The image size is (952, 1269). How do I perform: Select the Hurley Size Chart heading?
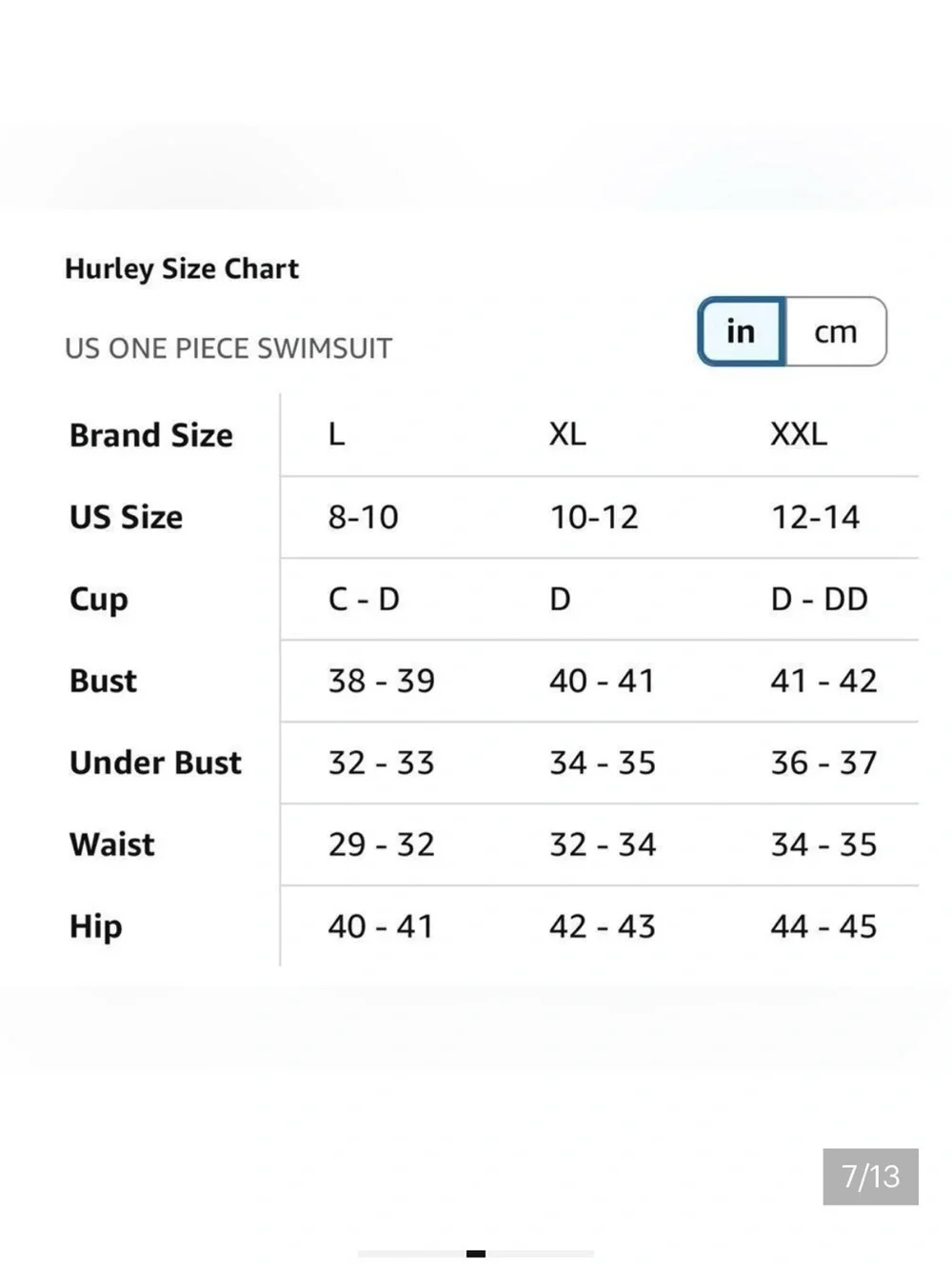click(x=182, y=269)
